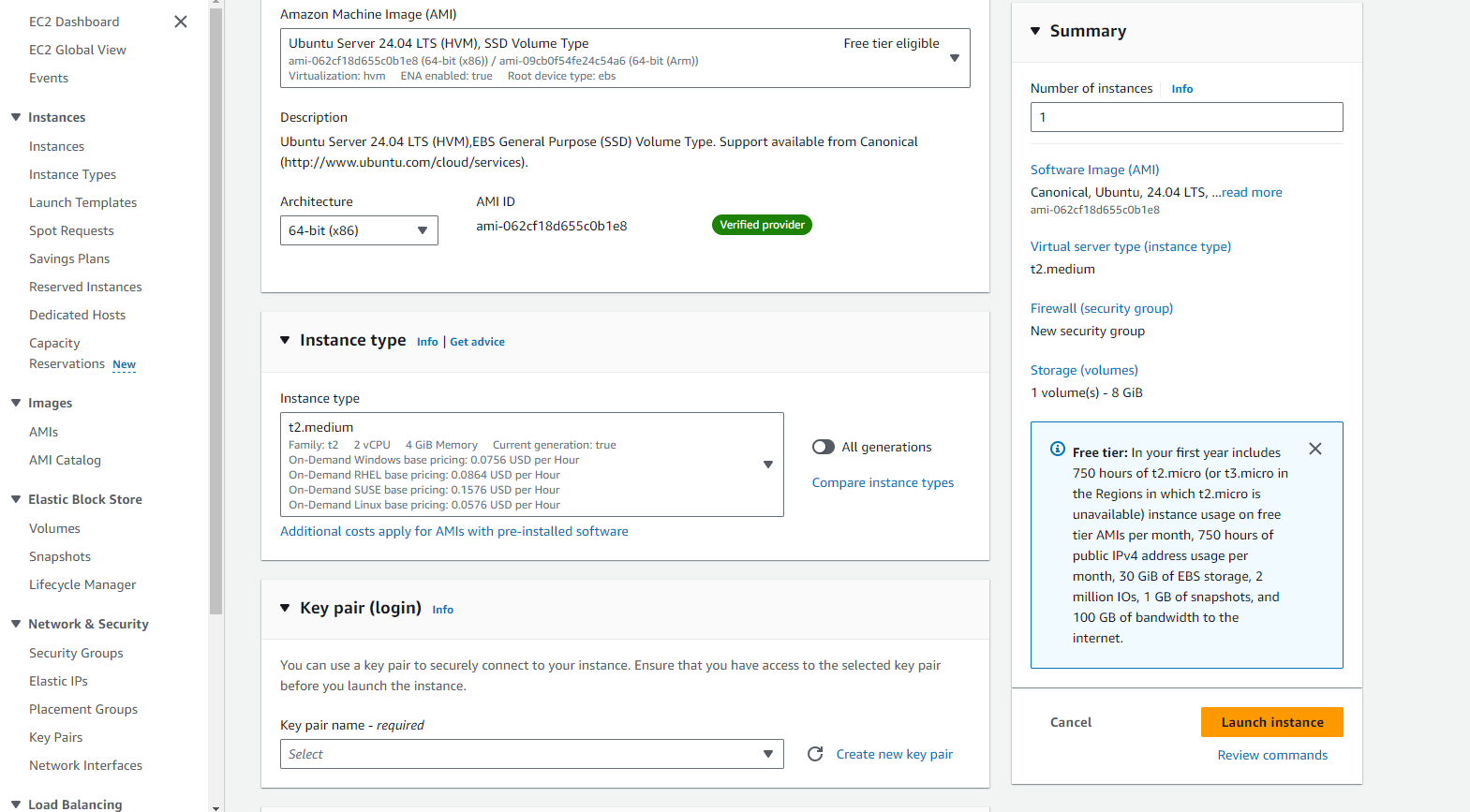Open Spot Requests
This screenshot has width=1470, height=812.
pyautogui.click(x=71, y=230)
